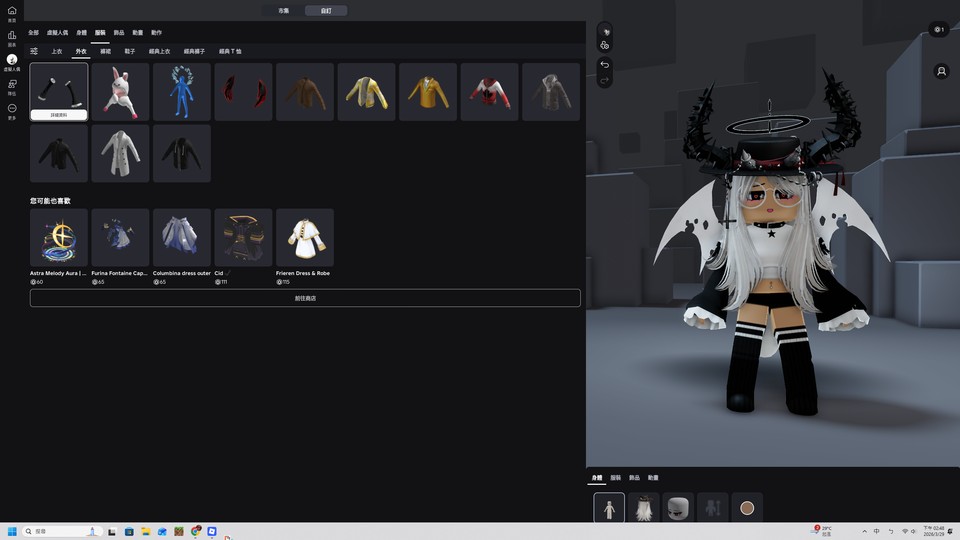Click the Charts icon in the sidebar
960x540 pixels.
[x=12, y=36]
